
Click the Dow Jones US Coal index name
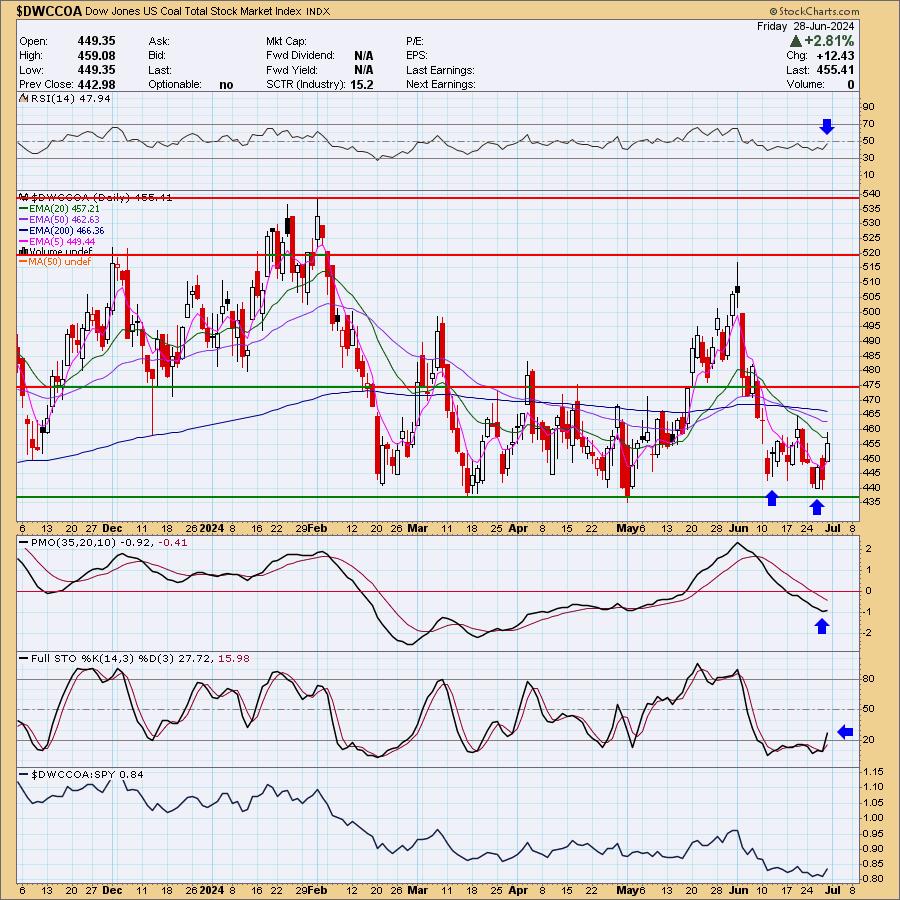pyautogui.click(x=193, y=11)
